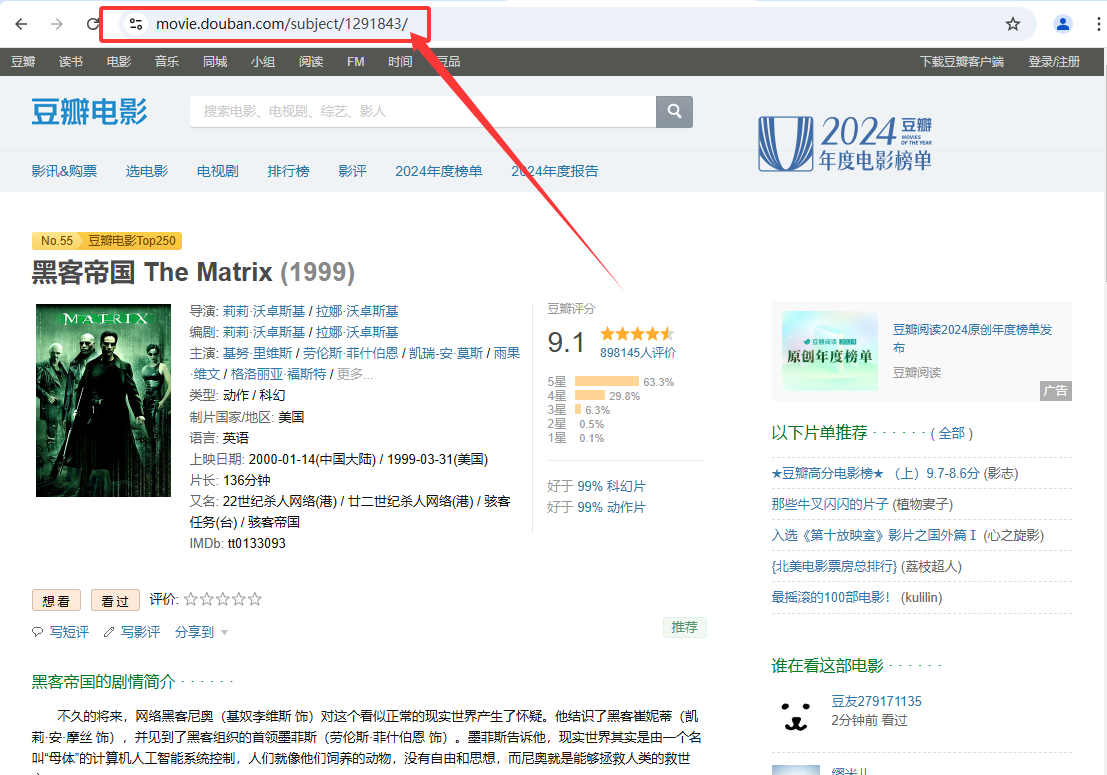The height and width of the screenshot is (775, 1107).
Task: Open the 原创年度榜单 ad thumbnail
Action: 830,351
